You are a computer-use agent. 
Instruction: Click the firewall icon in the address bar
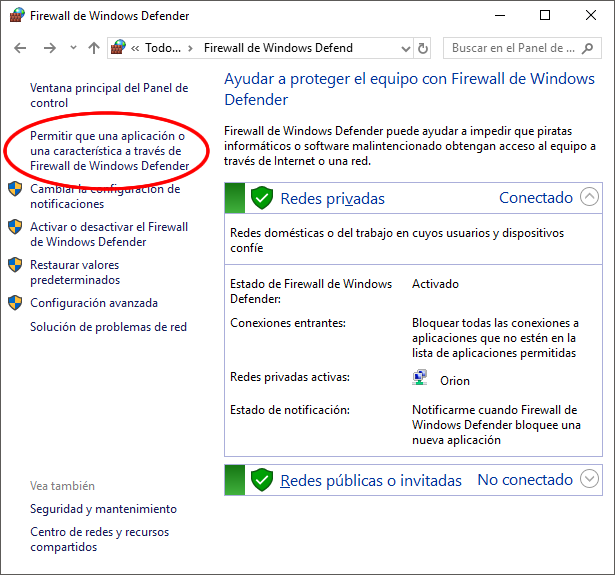(x=118, y=48)
